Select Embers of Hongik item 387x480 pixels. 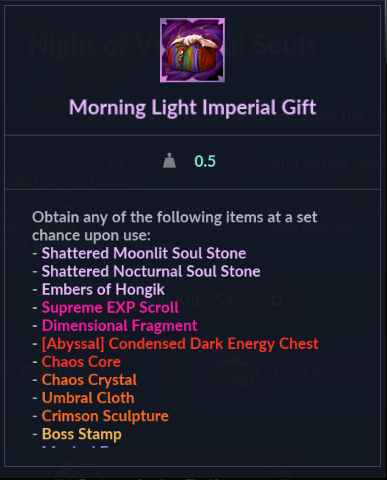click(x=103, y=289)
